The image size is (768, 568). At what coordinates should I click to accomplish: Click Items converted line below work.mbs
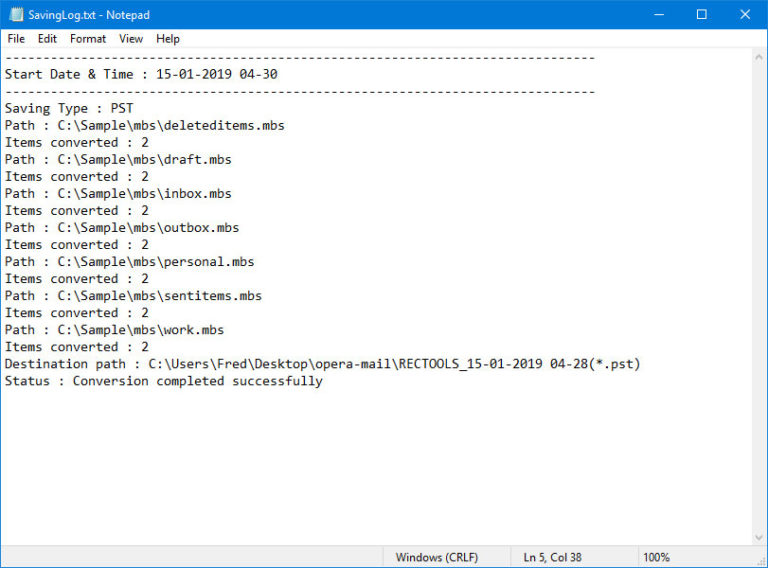[x=77, y=347]
